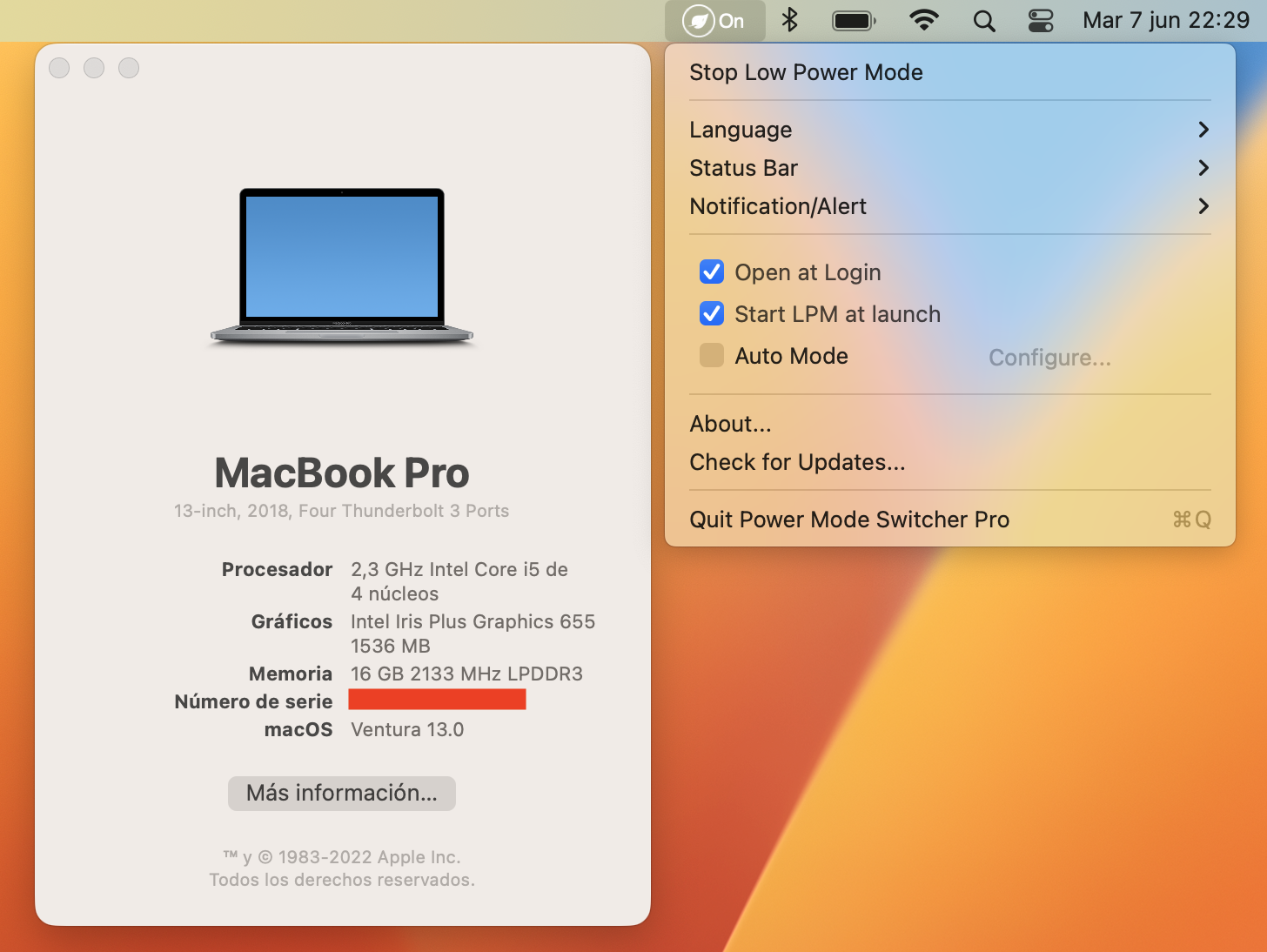
Task: Click the processor value 2,3 GHz Intel Core i5
Action: click(459, 581)
